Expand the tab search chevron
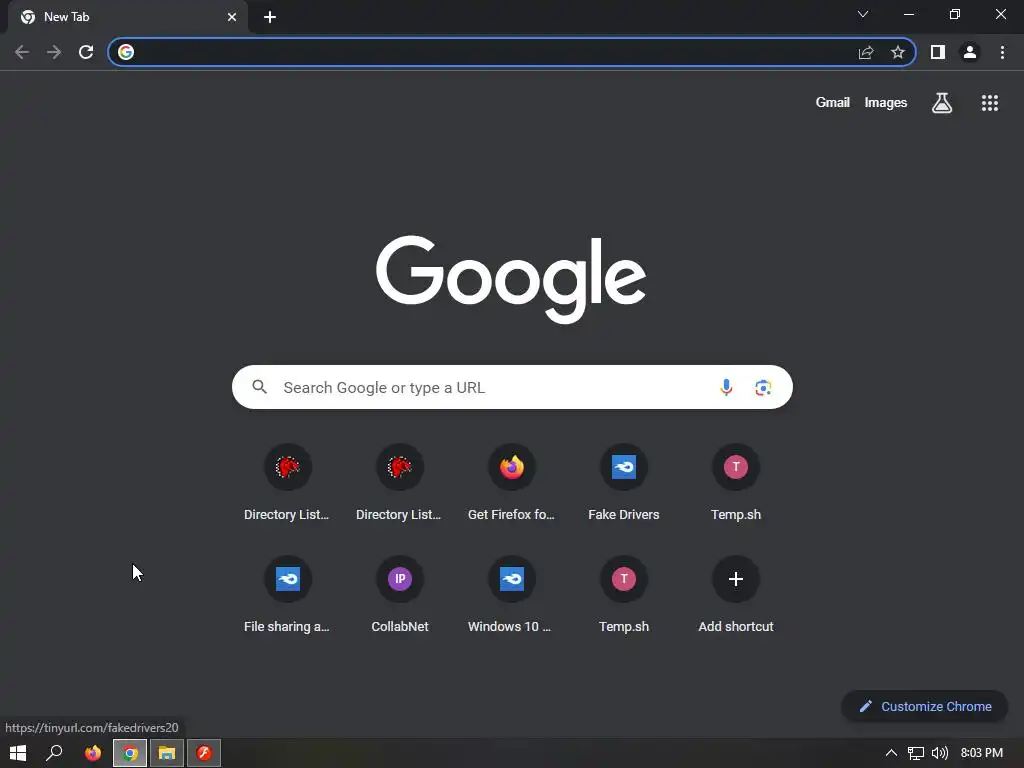The width and height of the screenshot is (1024, 768). click(863, 14)
